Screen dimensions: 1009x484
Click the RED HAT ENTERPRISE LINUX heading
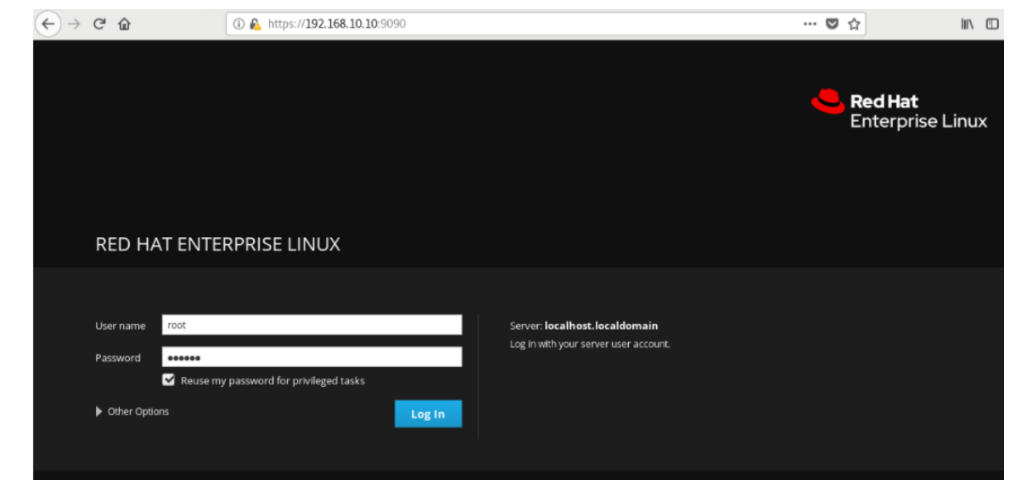(x=218, y=245)
